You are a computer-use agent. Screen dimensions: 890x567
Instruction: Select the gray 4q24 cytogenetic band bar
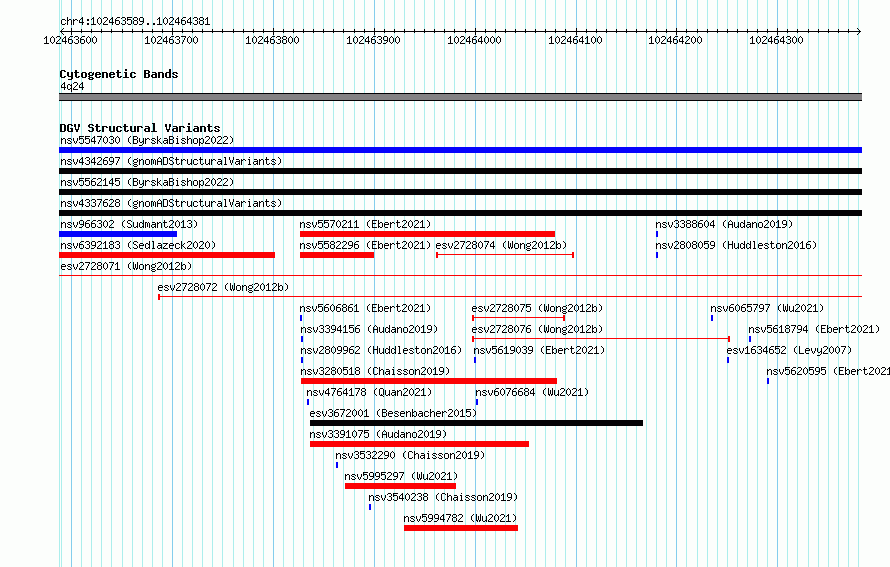pyautogui.click(x=460, y=97)
